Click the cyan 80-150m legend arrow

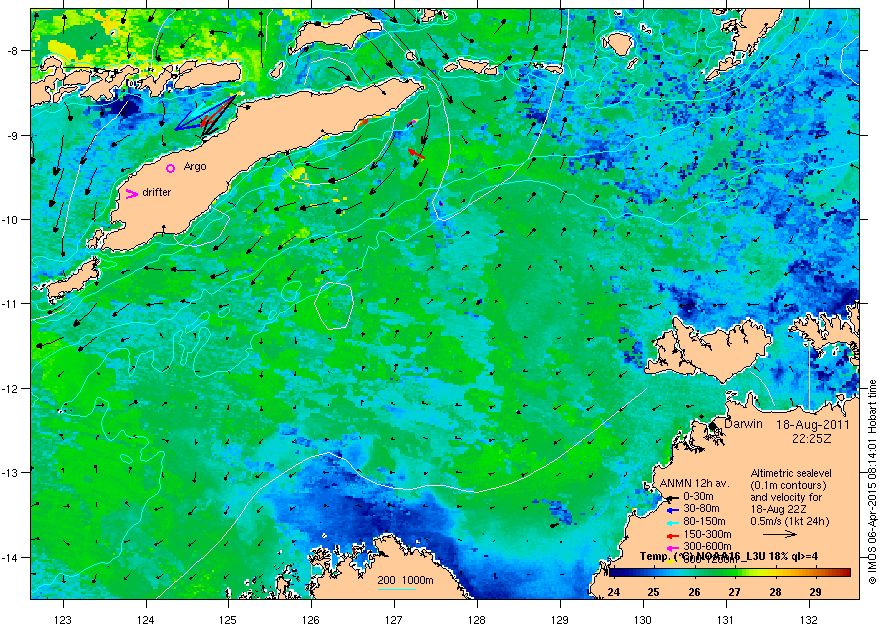click(x=672, y=522)
